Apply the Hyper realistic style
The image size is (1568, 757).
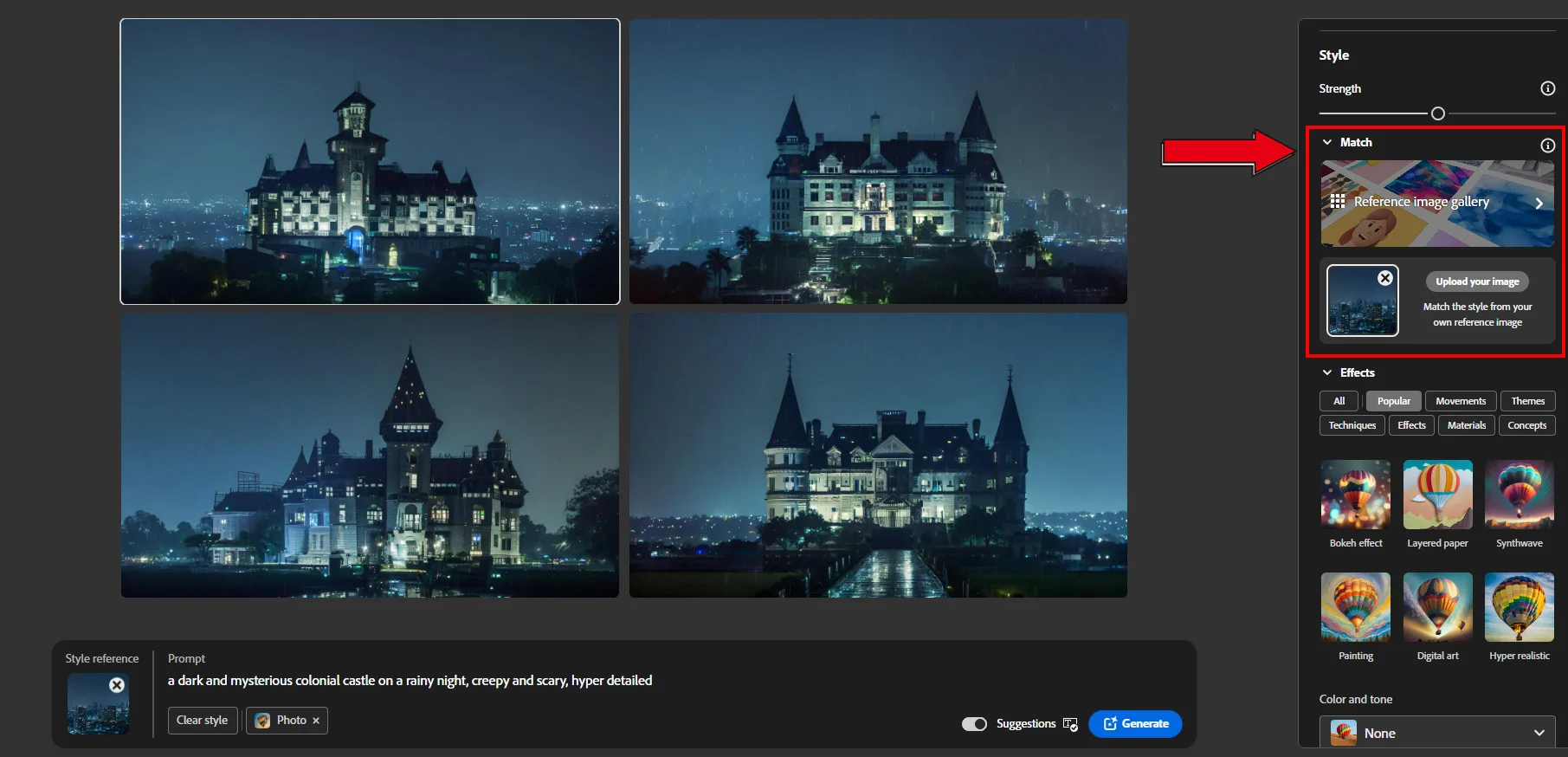pos(1520,607)
